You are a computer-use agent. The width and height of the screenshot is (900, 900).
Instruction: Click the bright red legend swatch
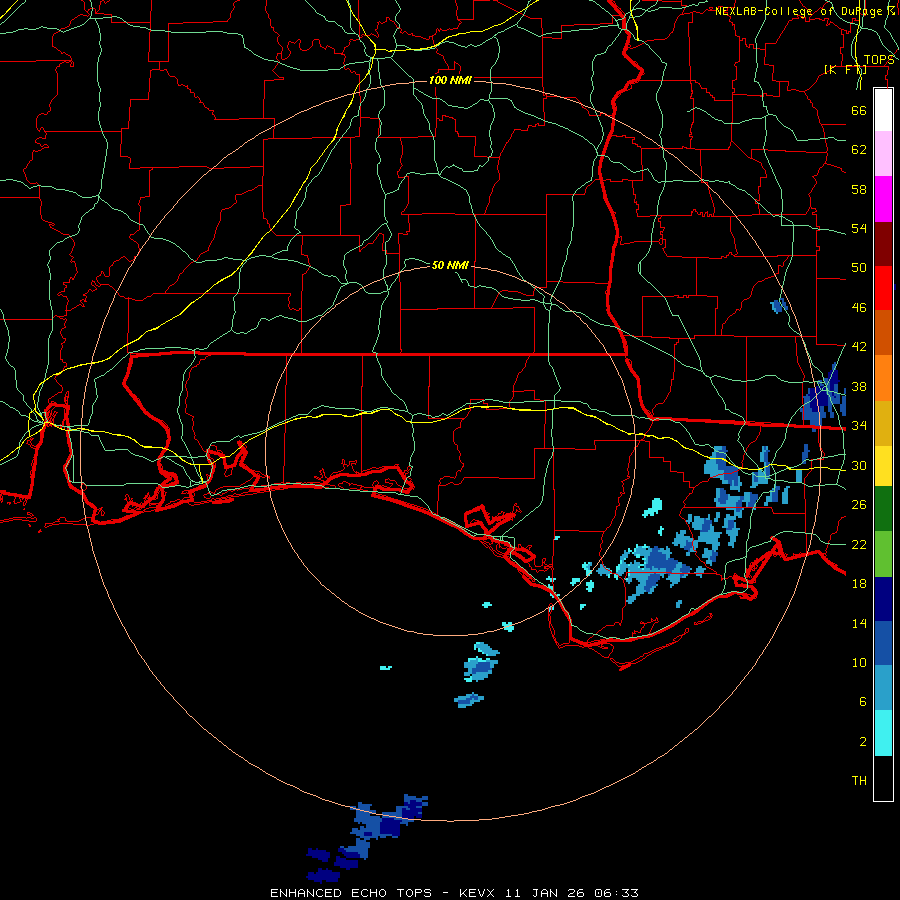pos(883,288)
